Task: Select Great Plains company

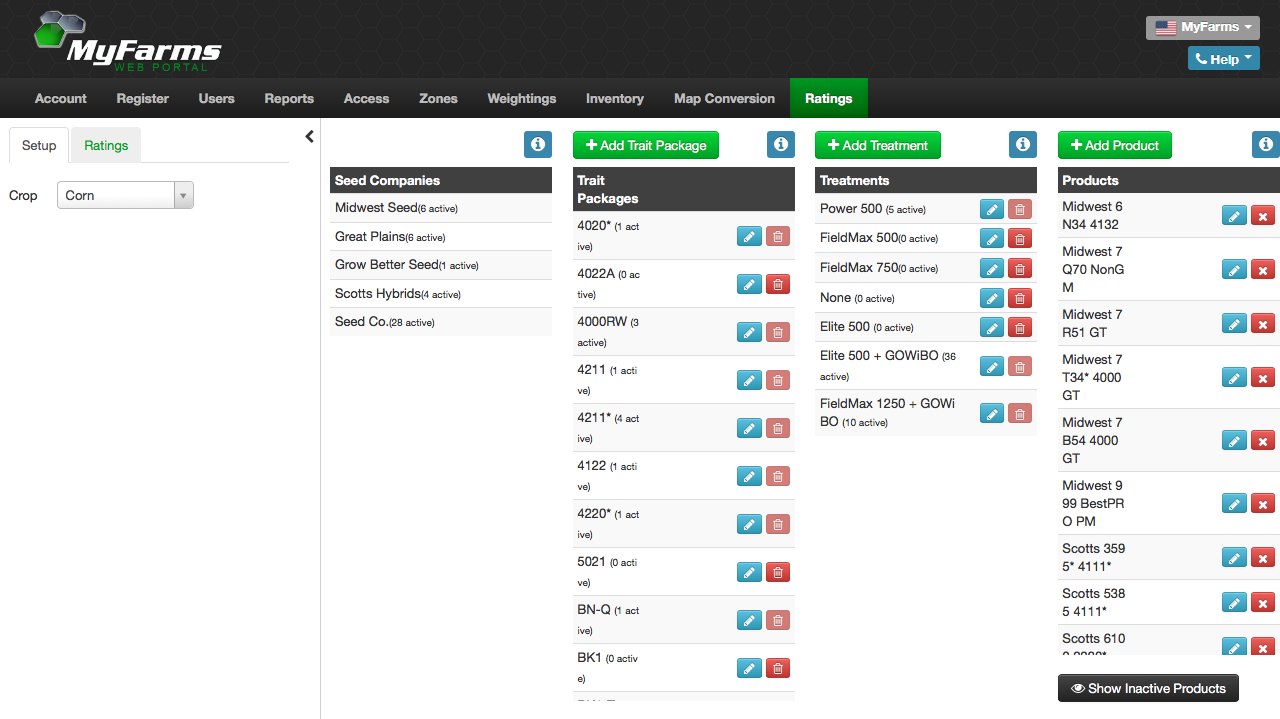Action: pos(441,237)
